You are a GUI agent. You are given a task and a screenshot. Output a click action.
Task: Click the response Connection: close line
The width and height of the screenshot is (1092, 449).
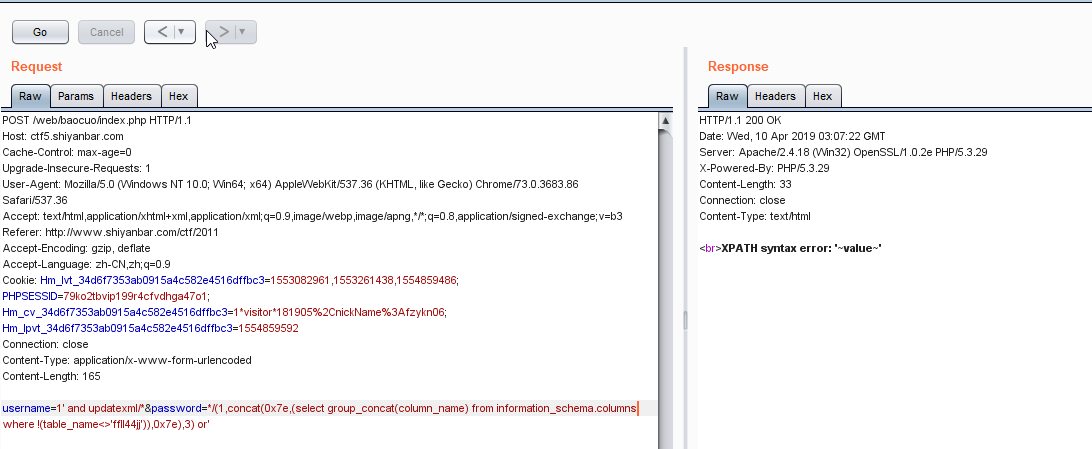pyautogui.click(x=742, y=200)
